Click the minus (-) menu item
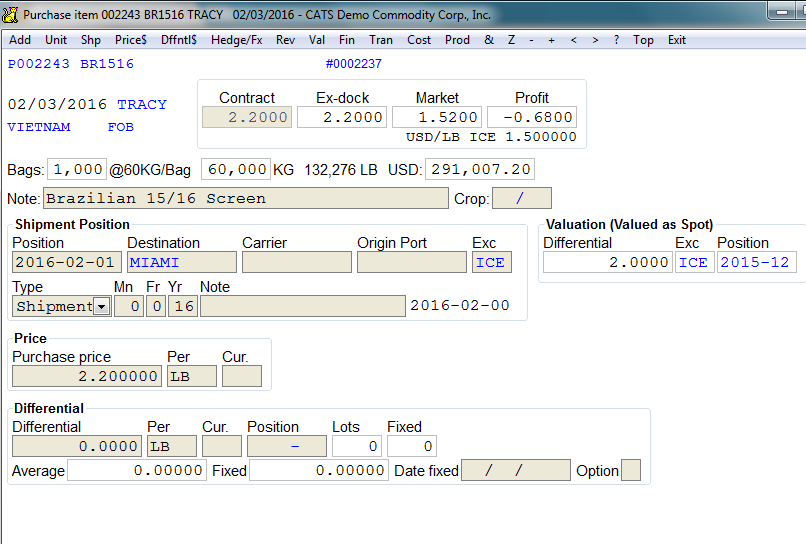 [532, 40]
